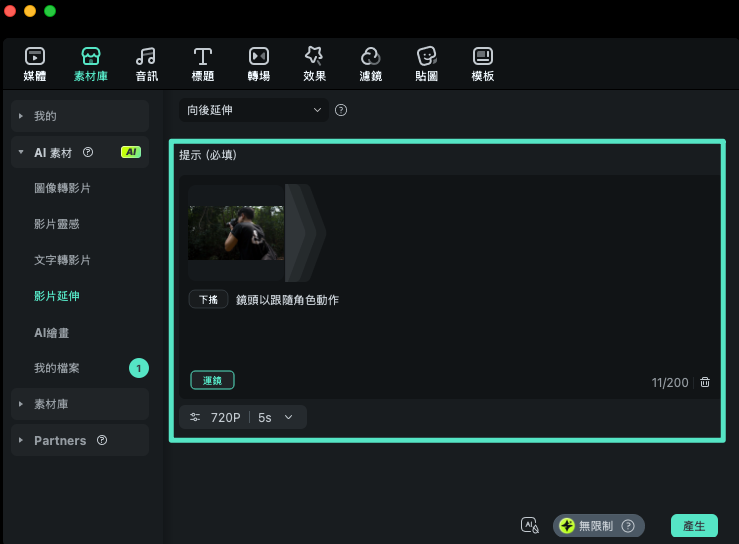739x544 pixels.
Task: Open the 轉場 transitions tab
Action: (259, 64)
